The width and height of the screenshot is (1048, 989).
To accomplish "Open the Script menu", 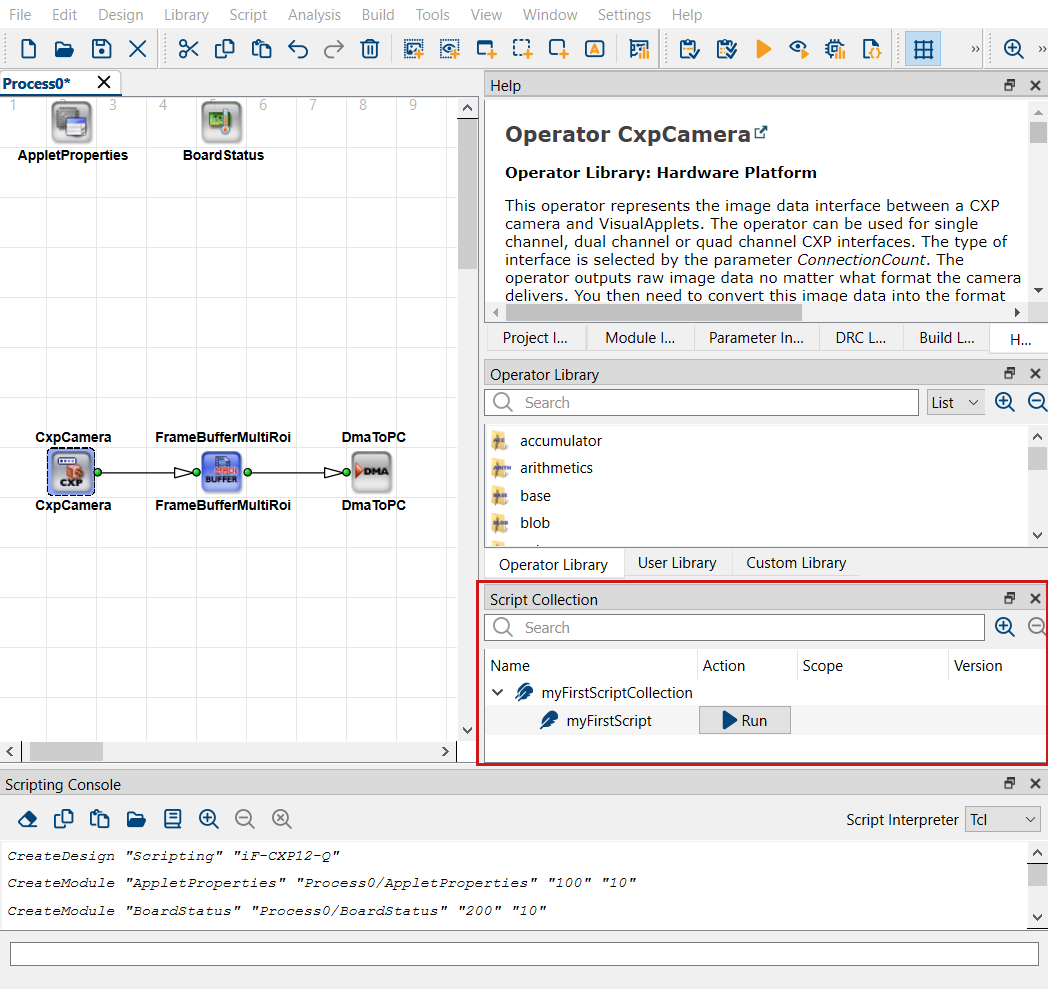I will pos(247,14).
